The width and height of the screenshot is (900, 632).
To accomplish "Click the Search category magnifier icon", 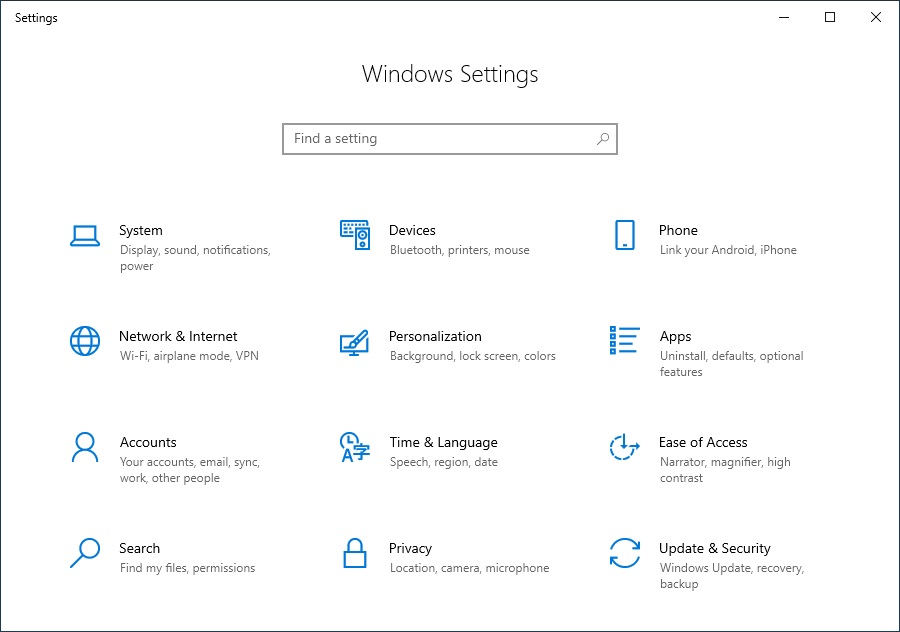I will (85, 553).
